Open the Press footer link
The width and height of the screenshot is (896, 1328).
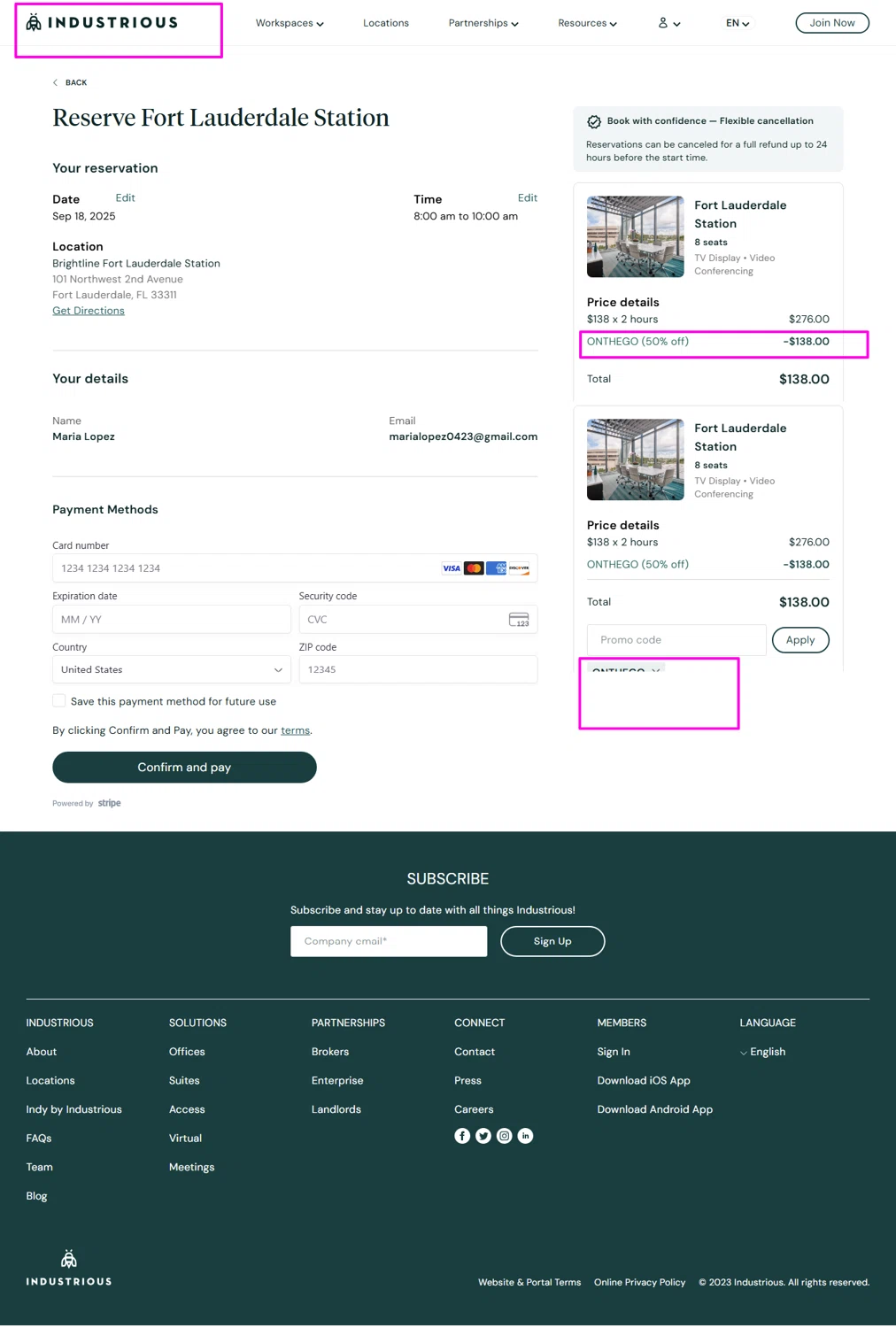click(x=467, y=1081)
